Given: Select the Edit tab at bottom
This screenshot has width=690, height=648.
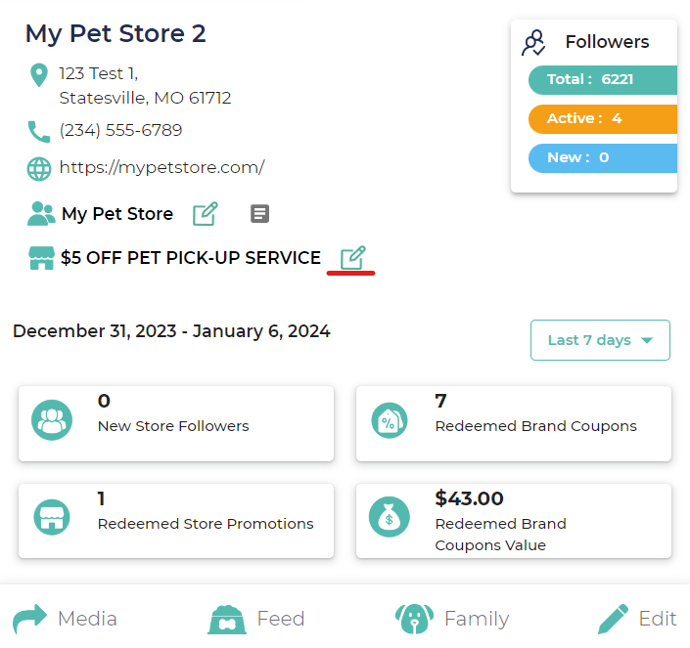Looking at the screenshot, I should coord(637,619).
